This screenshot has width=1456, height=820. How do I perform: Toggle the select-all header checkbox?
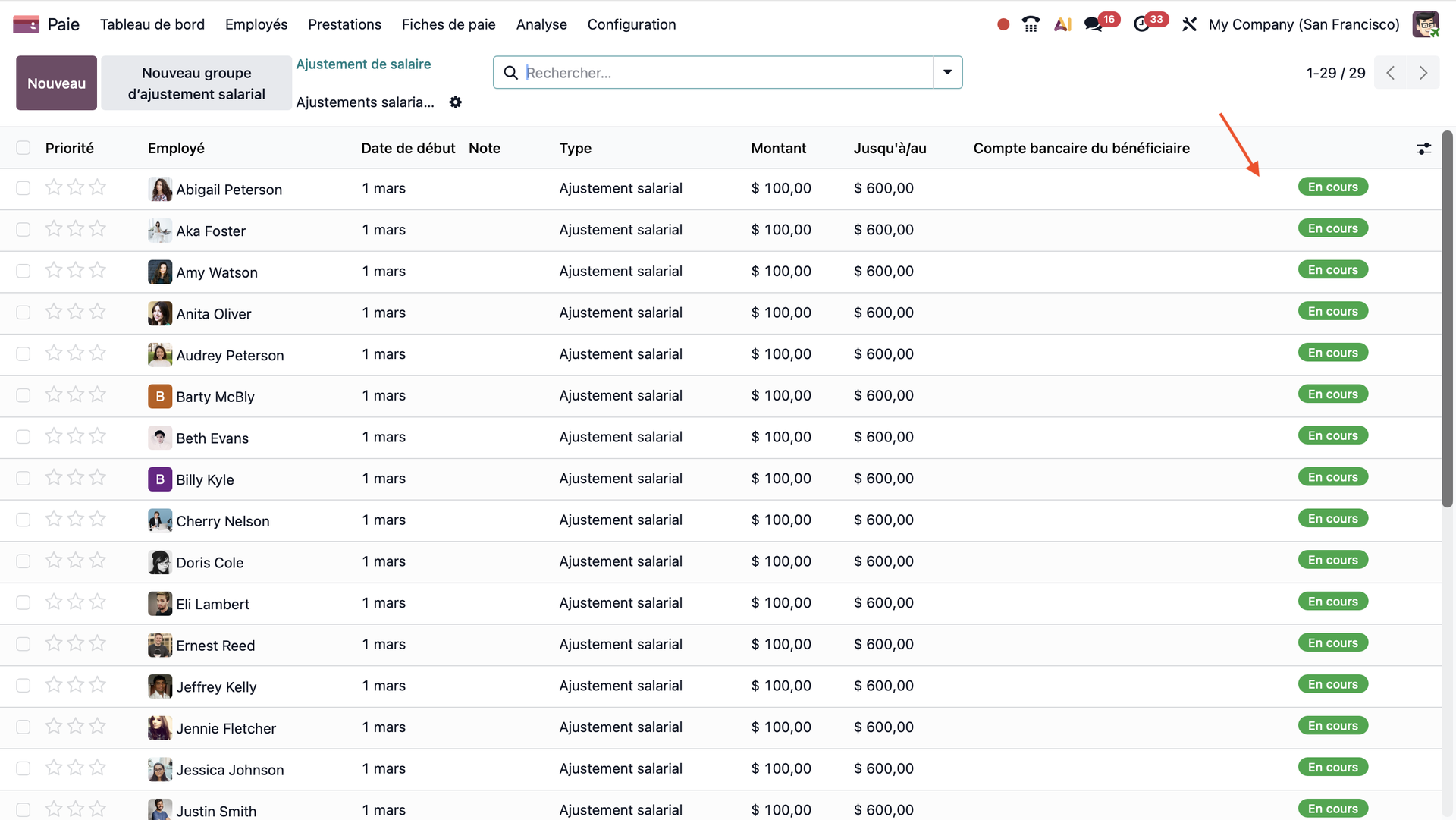click(24, 148)
